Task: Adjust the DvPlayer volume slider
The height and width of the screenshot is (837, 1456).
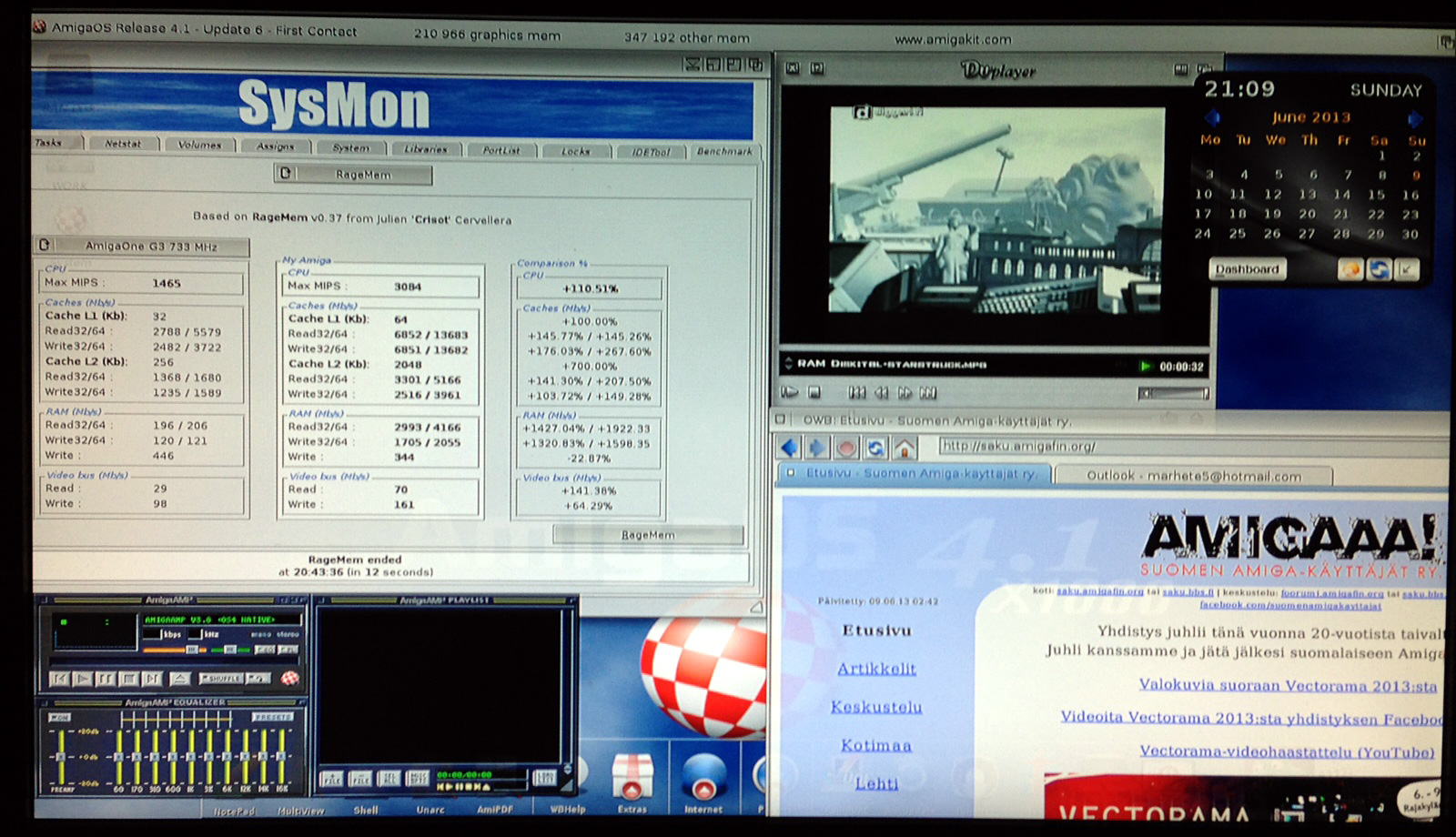Action: pyautogui.click(x=1174, y=393)
